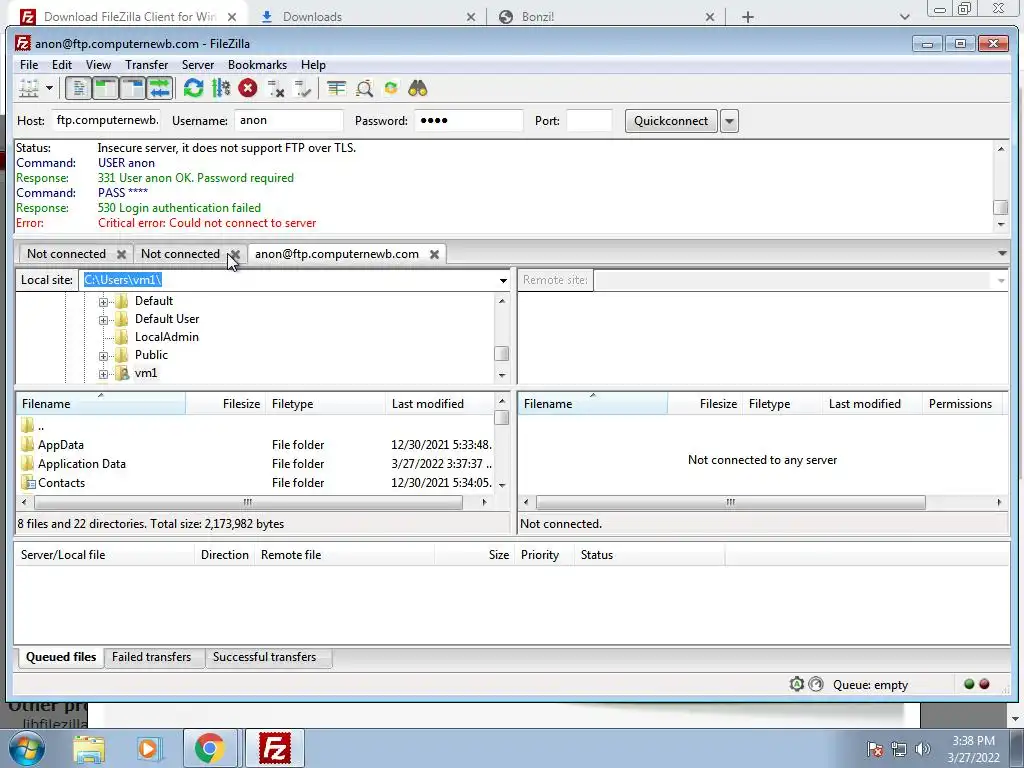Expand the vm1 folder tree node
The image size is (1024, 768).
[103, 374]
